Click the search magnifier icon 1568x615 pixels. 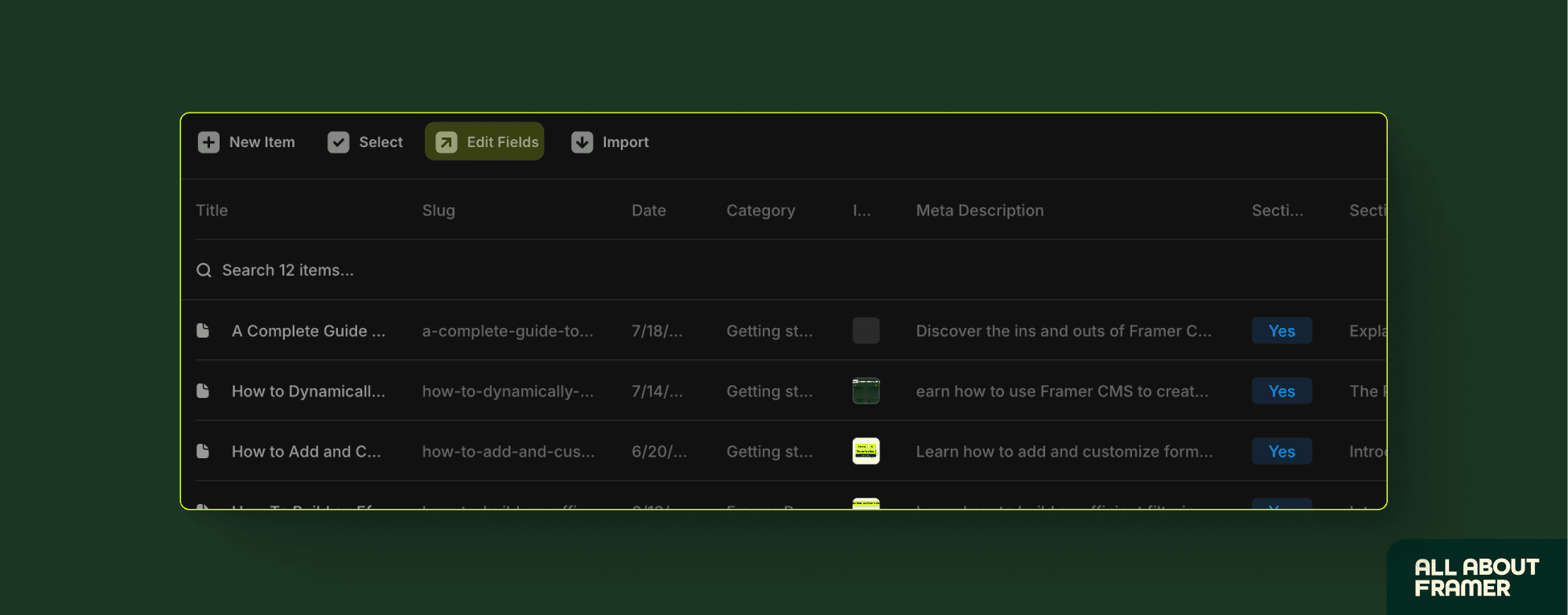click(x=204, y=270)
